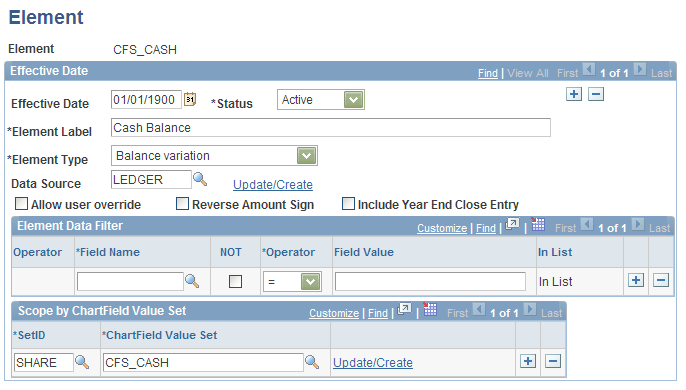Click the NOT column header

point(231,252)
